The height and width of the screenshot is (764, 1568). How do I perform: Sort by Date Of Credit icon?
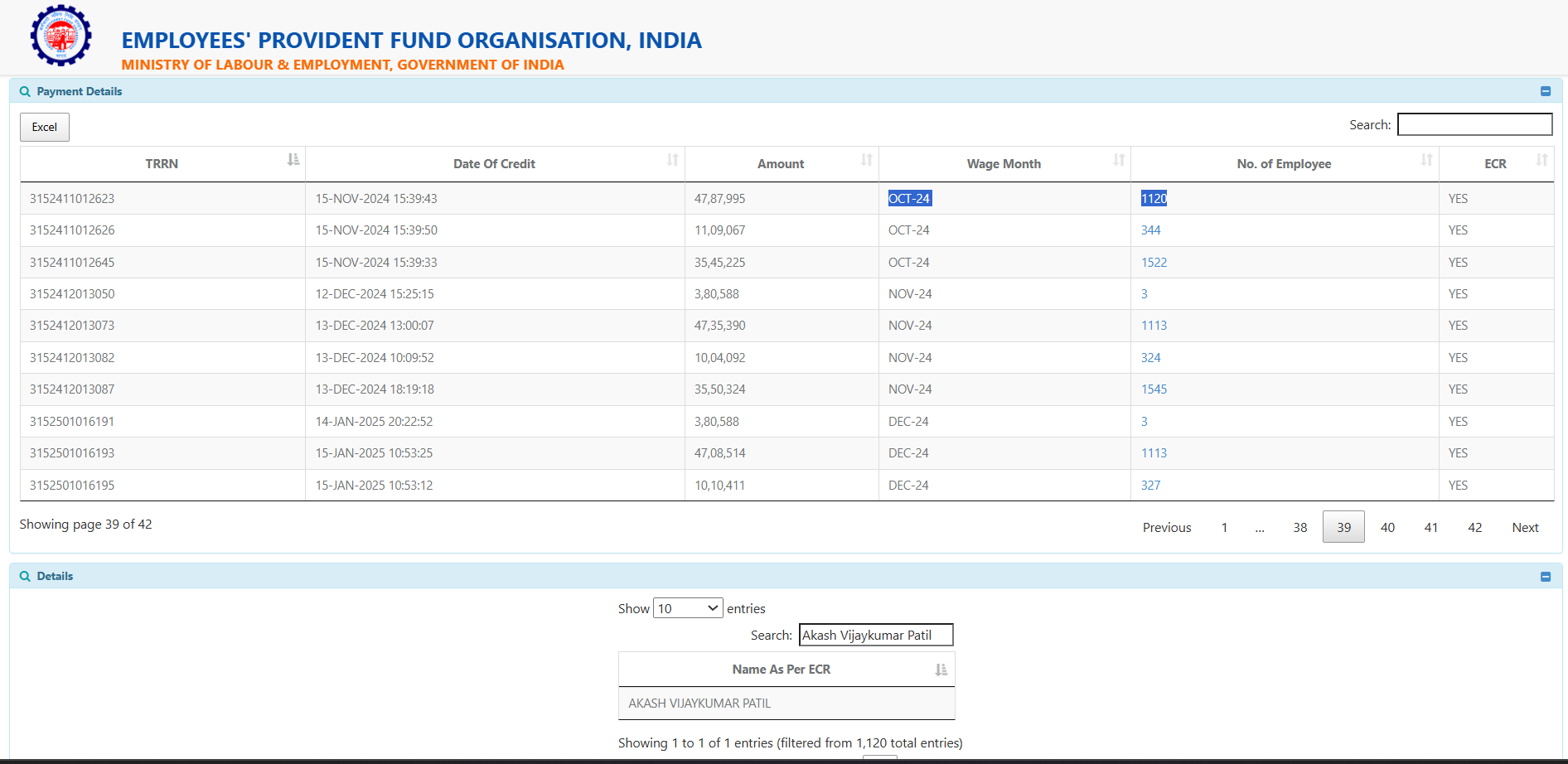672,160
